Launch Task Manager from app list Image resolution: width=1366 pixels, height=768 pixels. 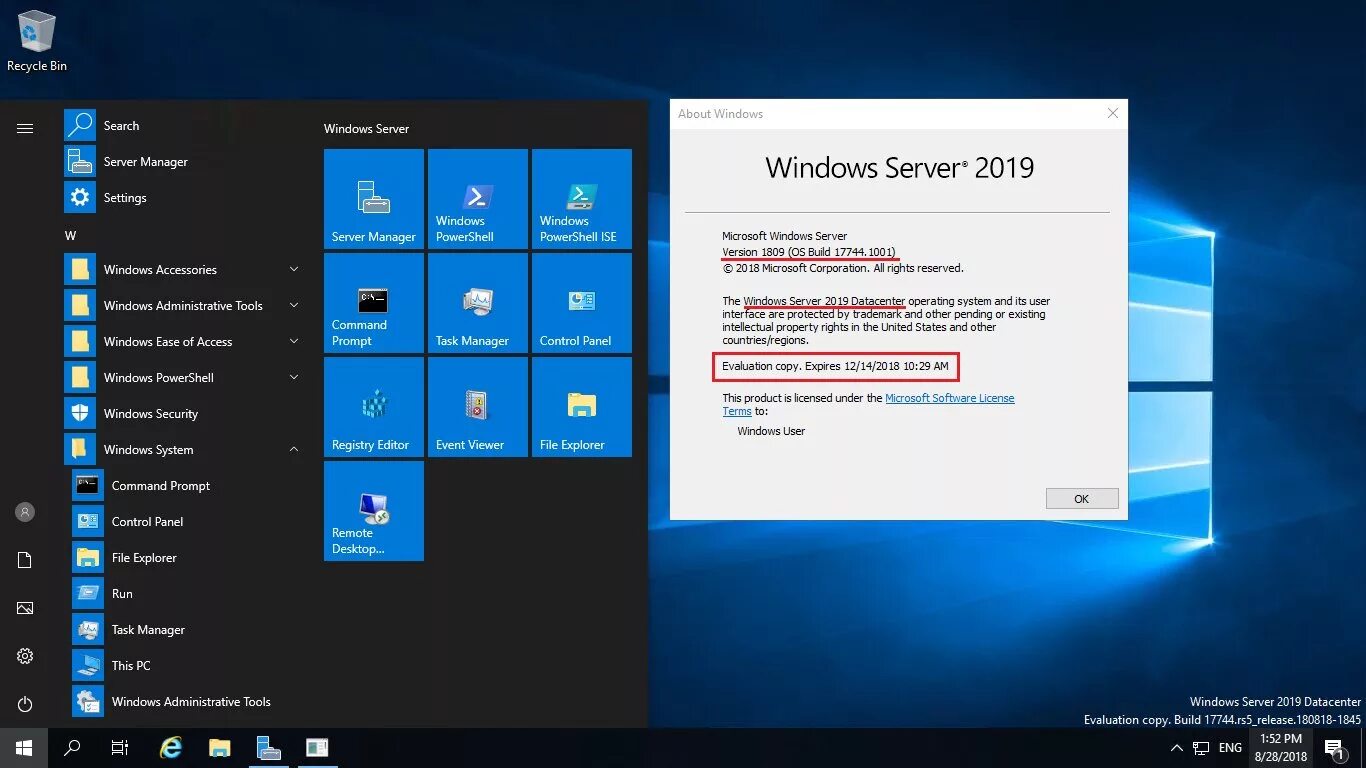[x=189, y=630]
